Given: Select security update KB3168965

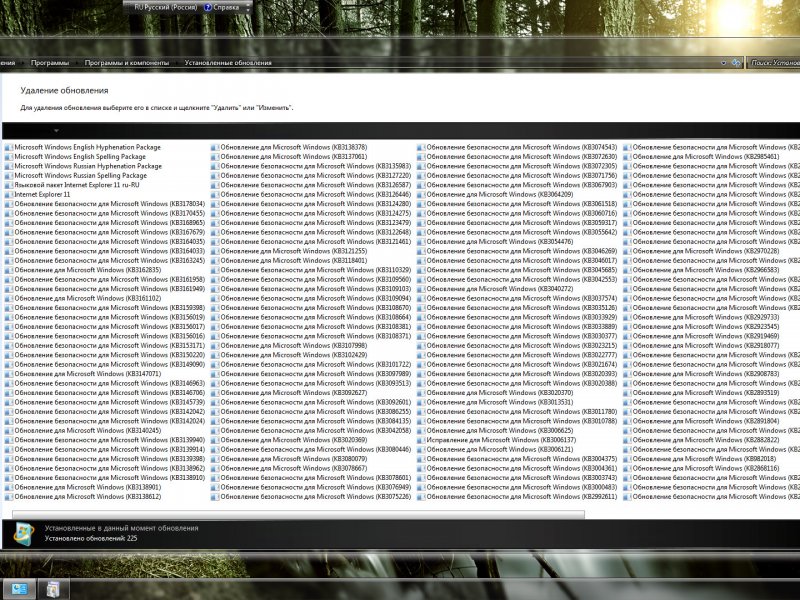Looking at the screenshot, I should 110,223.
